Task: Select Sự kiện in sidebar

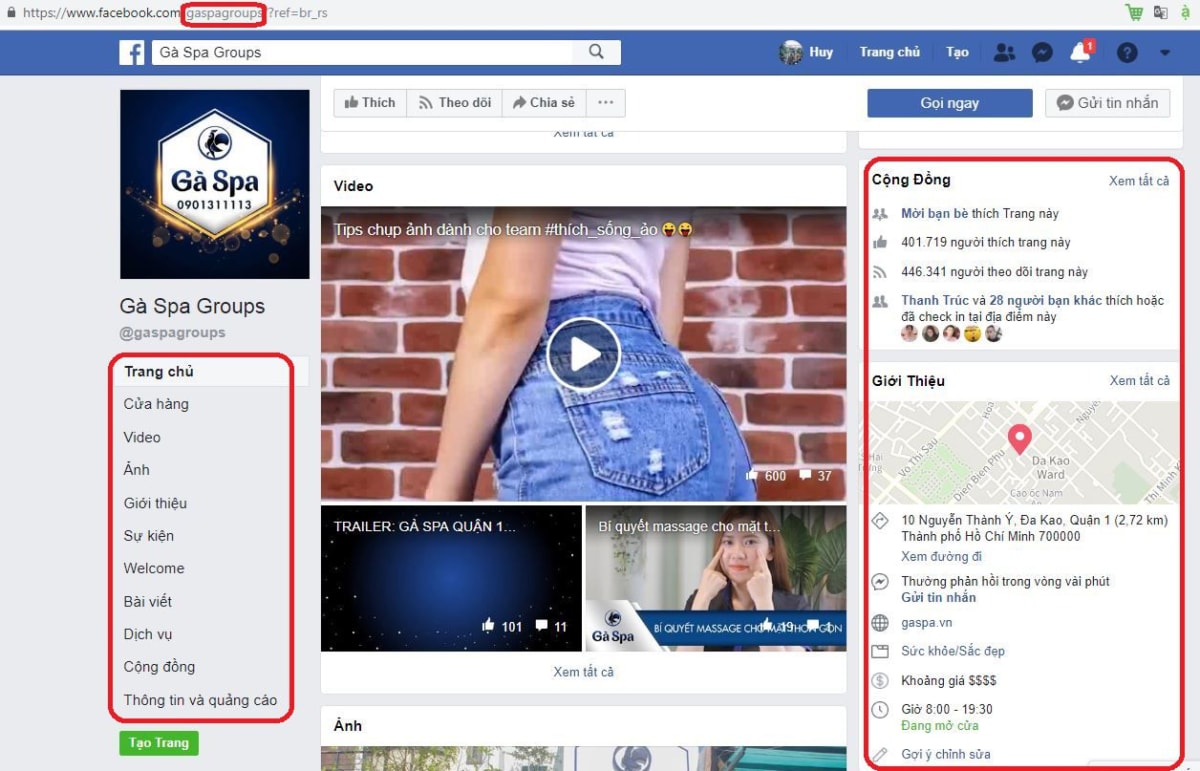Action: (x=149, y=536)
